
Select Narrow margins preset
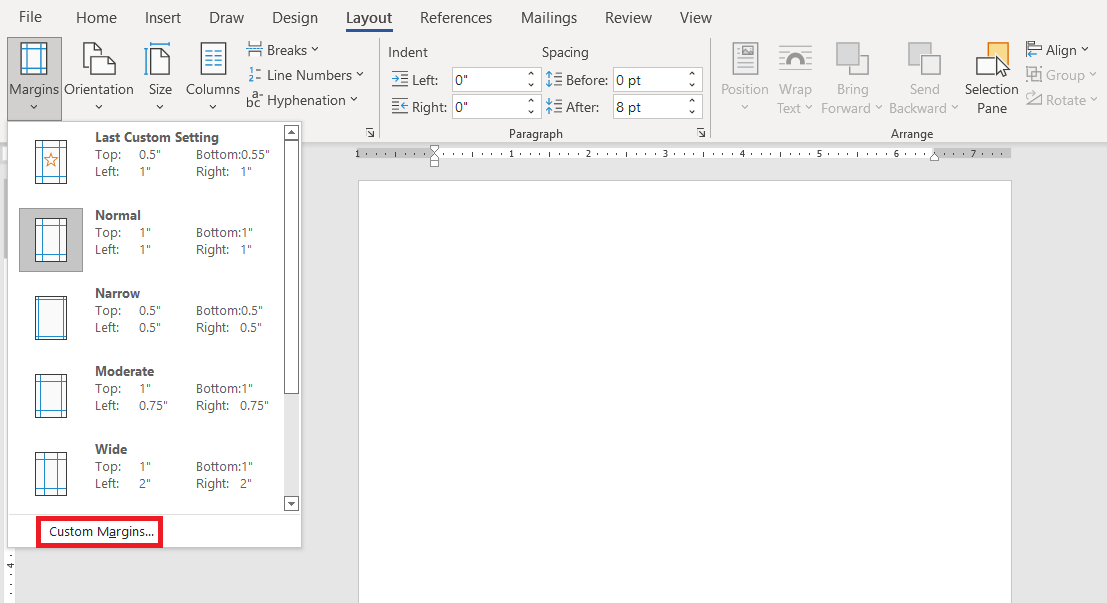(146, 317)
